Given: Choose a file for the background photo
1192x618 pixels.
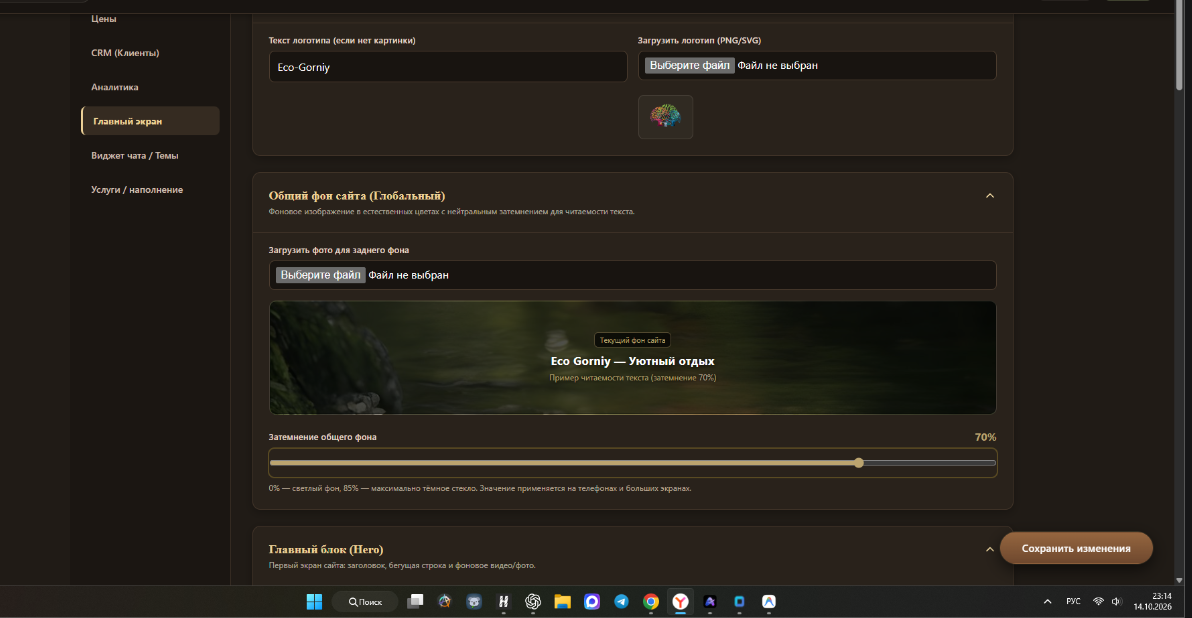Looking at the screenshot, I should pos(321,275).
